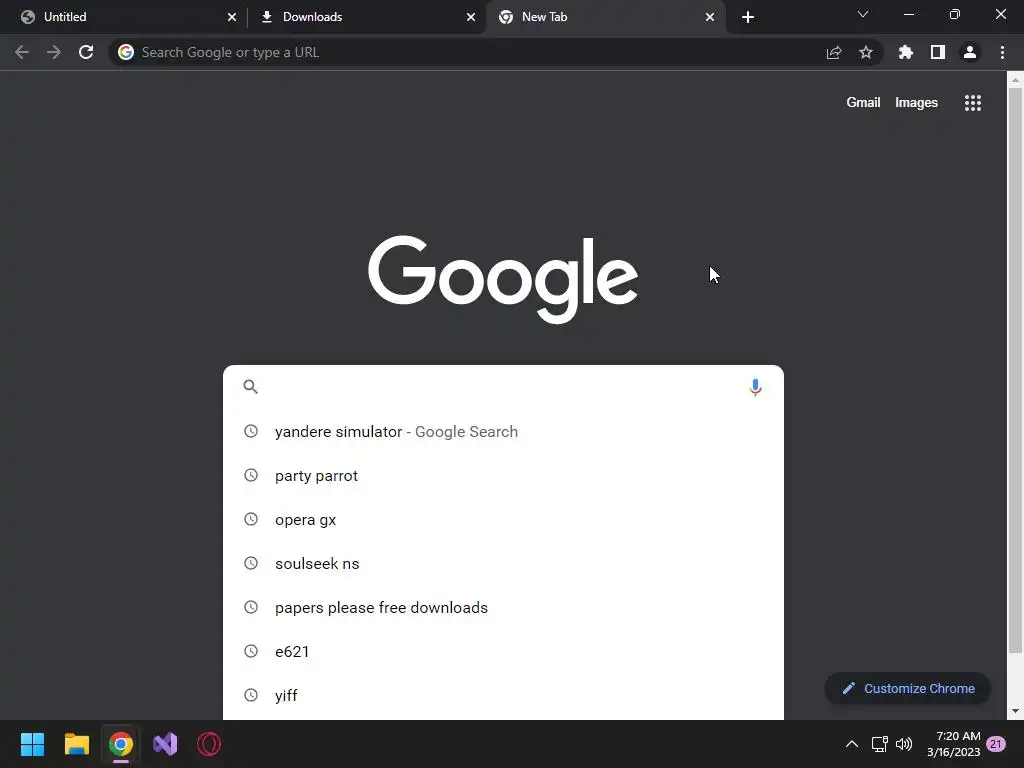The width and height of the screenshot is (1024, 768).
Task: Open the Chrome three-dot menu
Action: (x=1002, y=52)
